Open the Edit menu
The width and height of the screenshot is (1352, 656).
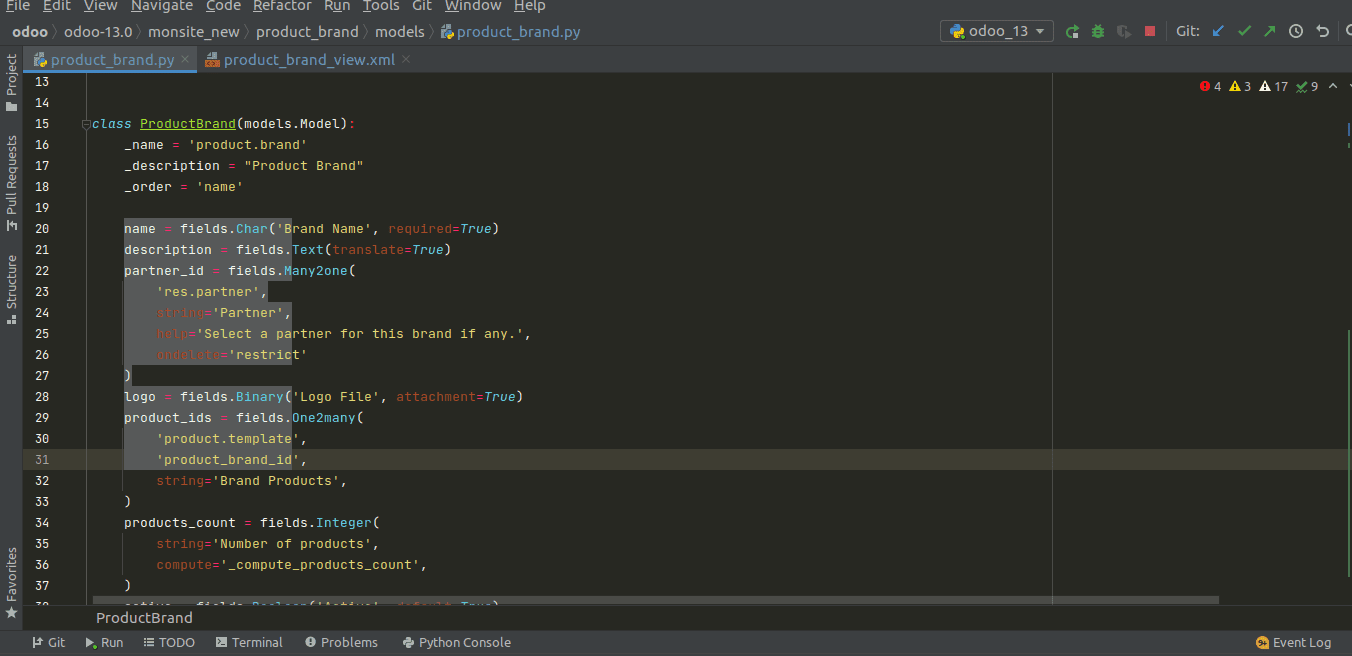click(x=57, y=6)
